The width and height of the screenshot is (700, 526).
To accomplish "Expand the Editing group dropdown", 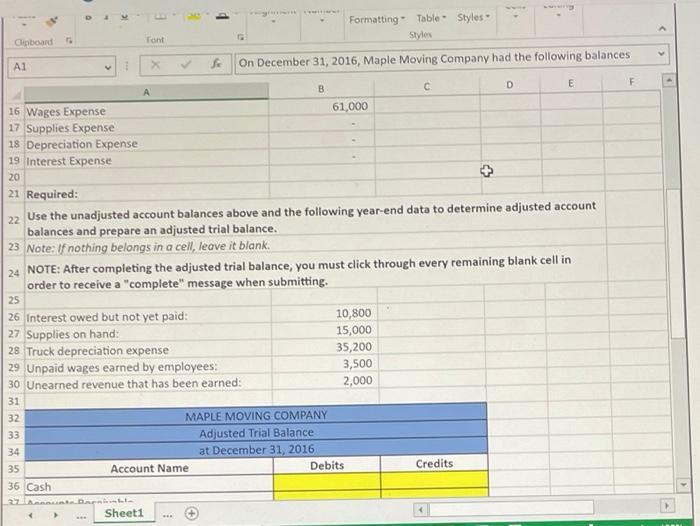I will [558, 15].
